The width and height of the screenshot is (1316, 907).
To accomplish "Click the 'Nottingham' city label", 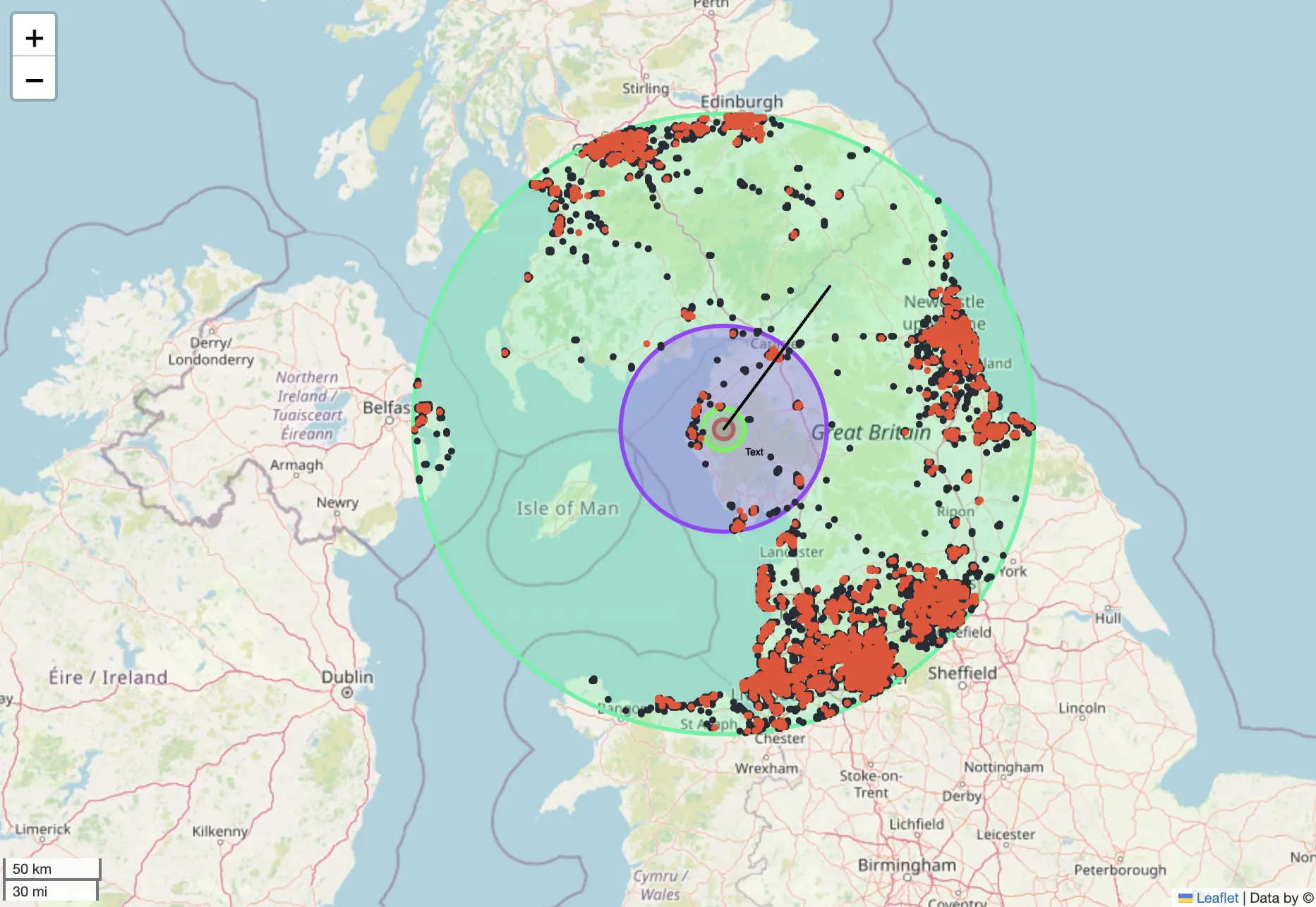I will click(1003, 767).
